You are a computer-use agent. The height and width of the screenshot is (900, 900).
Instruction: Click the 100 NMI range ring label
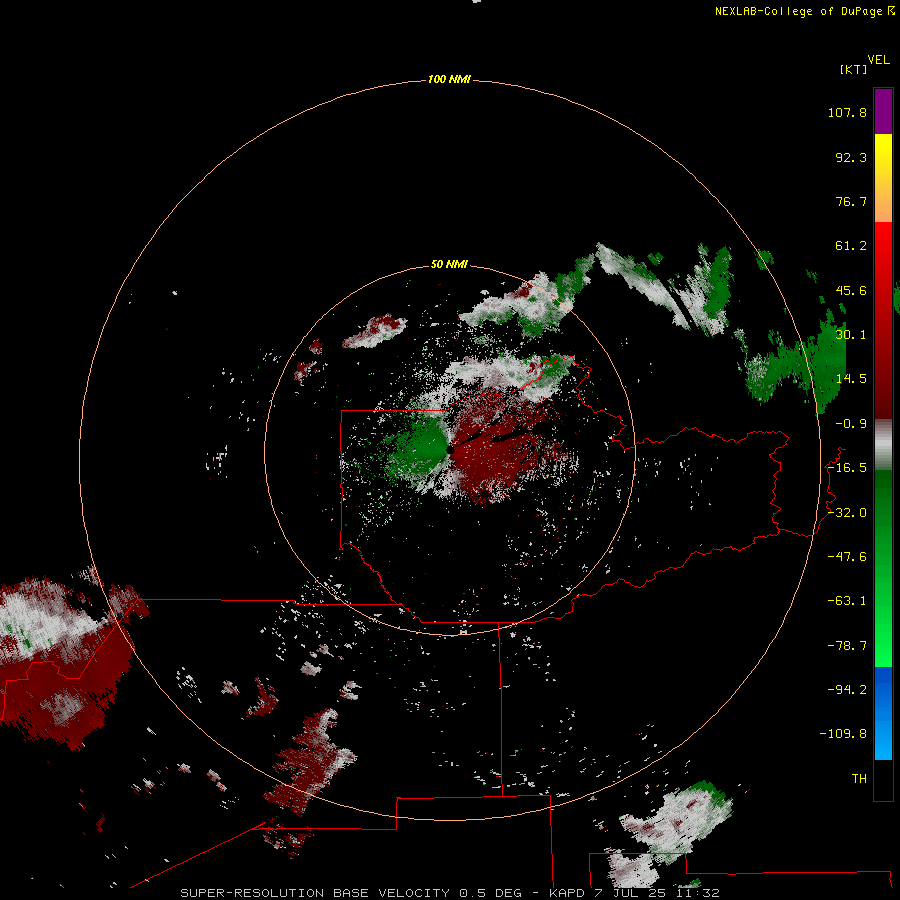449,79
